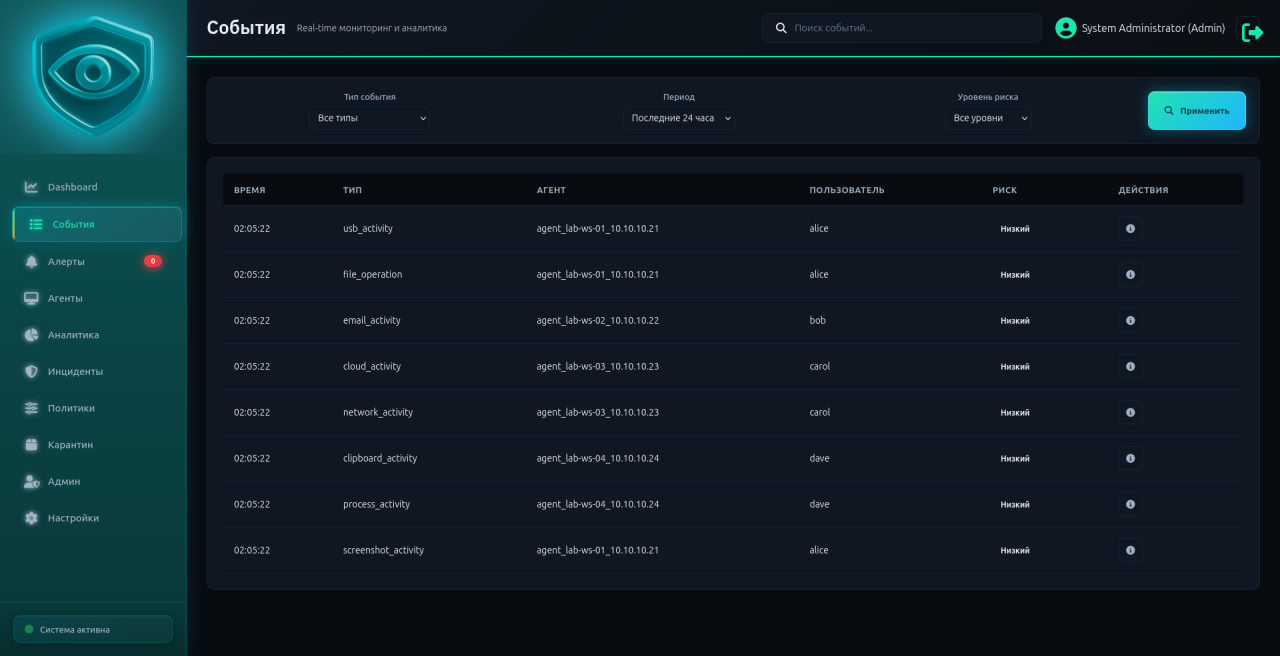This screenshot has height=656, width=1280.
Task: Click the ПОЛЬЗОВАТЕЛЬ column header
Action: [847, 190]
